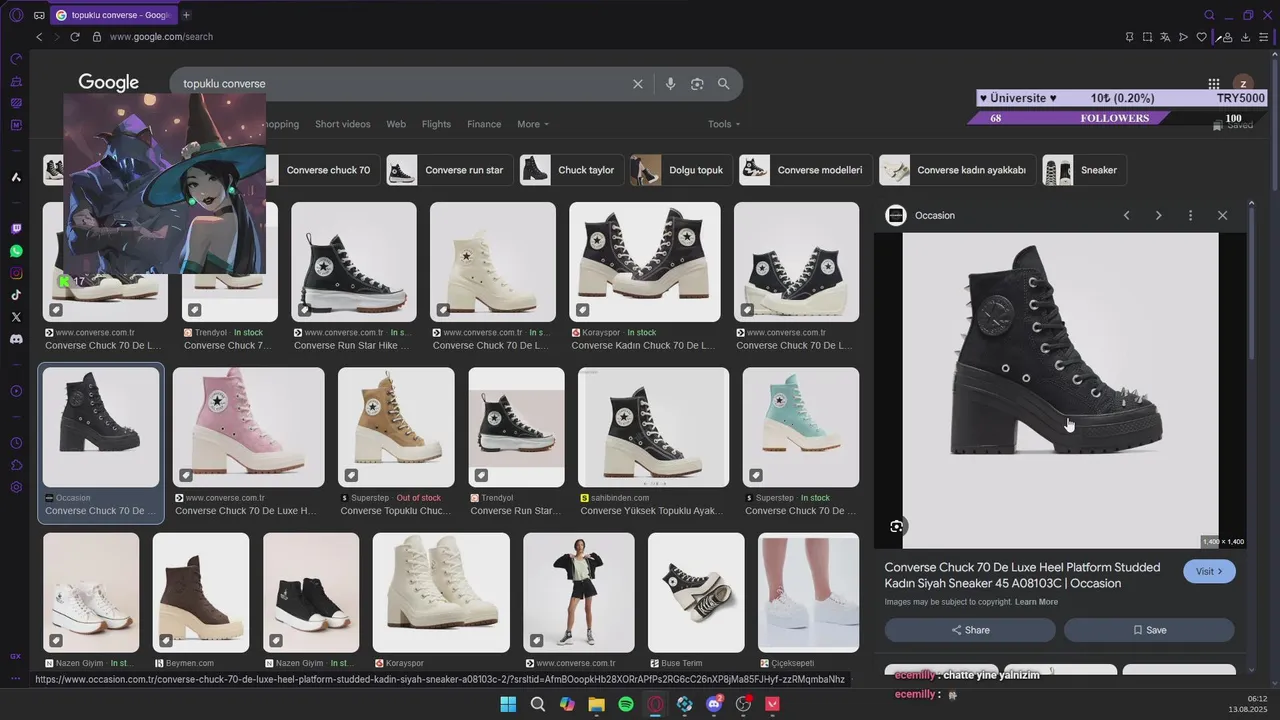The height and width of the screenshot is (720, 1280).
Task: Open TikTok in the Opera sidebar
Action: pos(16,295)
